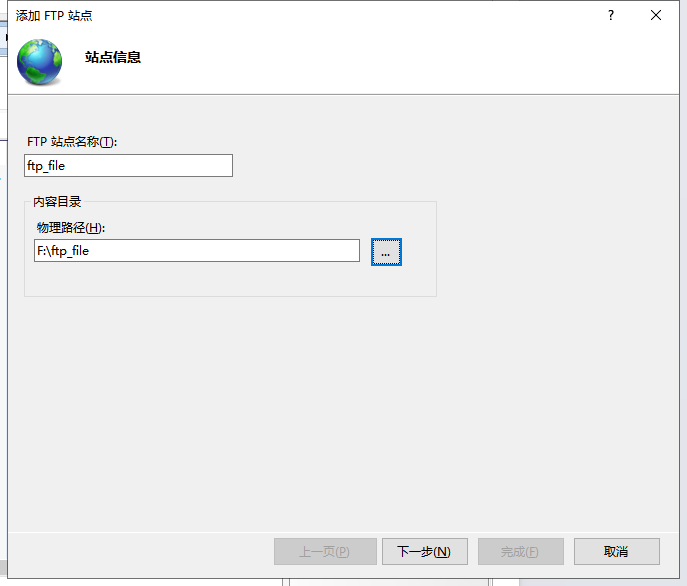The height and width of the screenshot is (586, 687).
Task: Click the 添加 FTP 站点 title text
Action: coord(54,16)
